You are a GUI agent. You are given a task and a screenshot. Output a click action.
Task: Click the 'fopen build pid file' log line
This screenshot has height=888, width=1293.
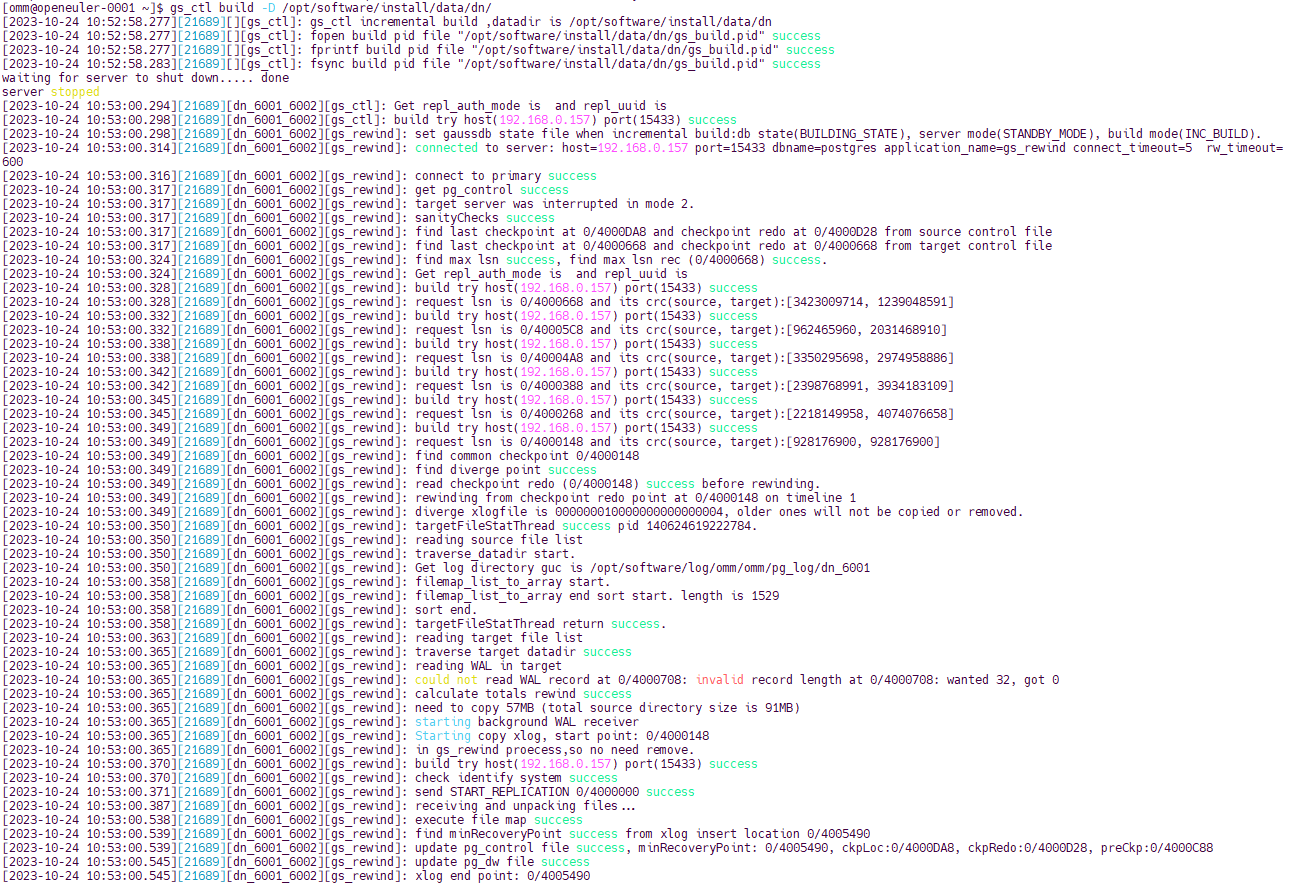tap(411, 35)
